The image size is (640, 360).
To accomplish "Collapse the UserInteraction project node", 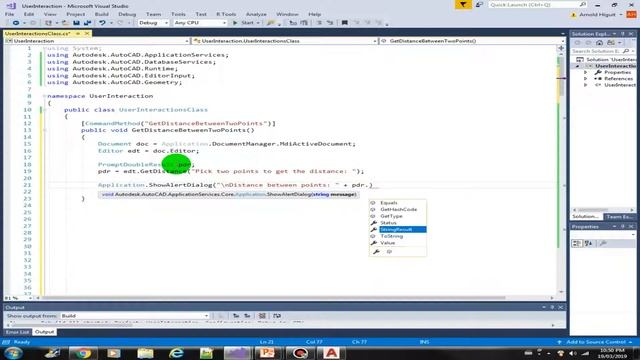I will (577, 66).
